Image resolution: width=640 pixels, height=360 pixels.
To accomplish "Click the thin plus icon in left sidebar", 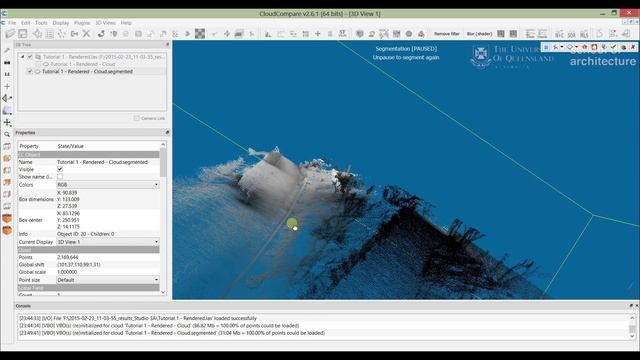I will click(7, 87).
